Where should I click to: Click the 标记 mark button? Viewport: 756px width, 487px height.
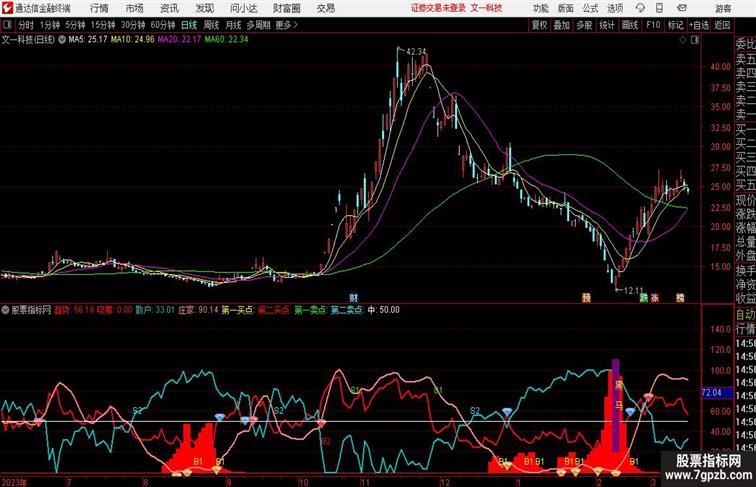point(675,25)
